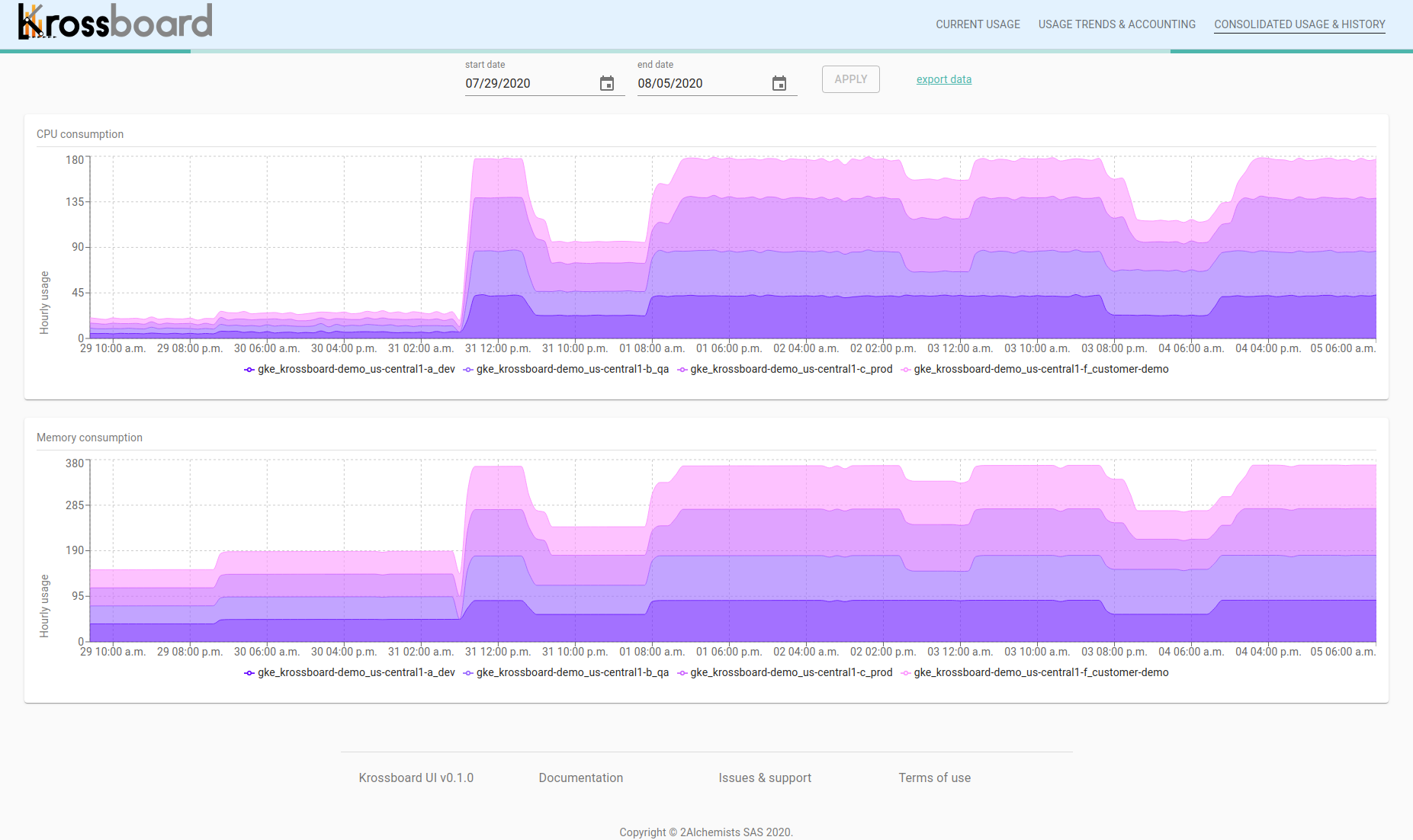
Task: Click the end date input field
Action: tap(698, 84)
